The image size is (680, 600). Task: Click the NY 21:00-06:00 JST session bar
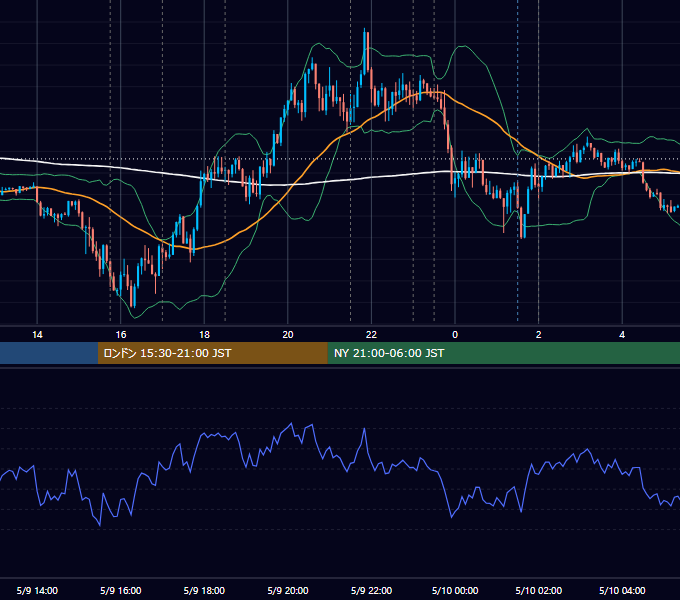[x=503, y=353]
